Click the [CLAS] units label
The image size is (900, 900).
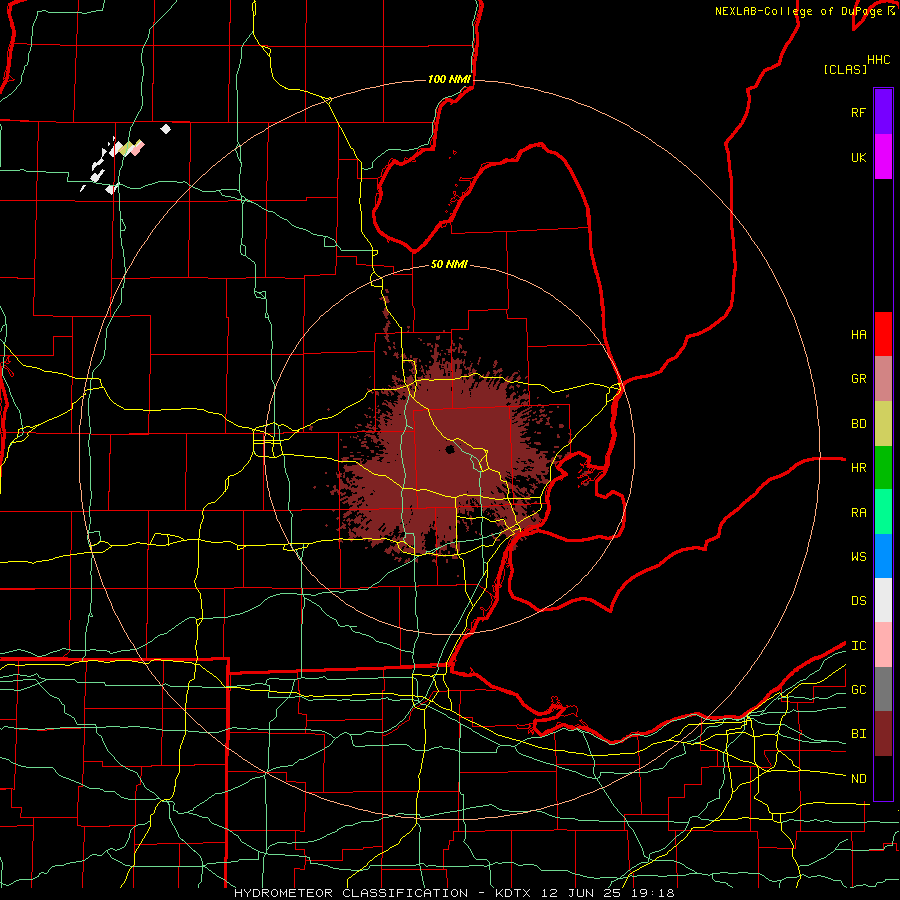pos(845,70)
